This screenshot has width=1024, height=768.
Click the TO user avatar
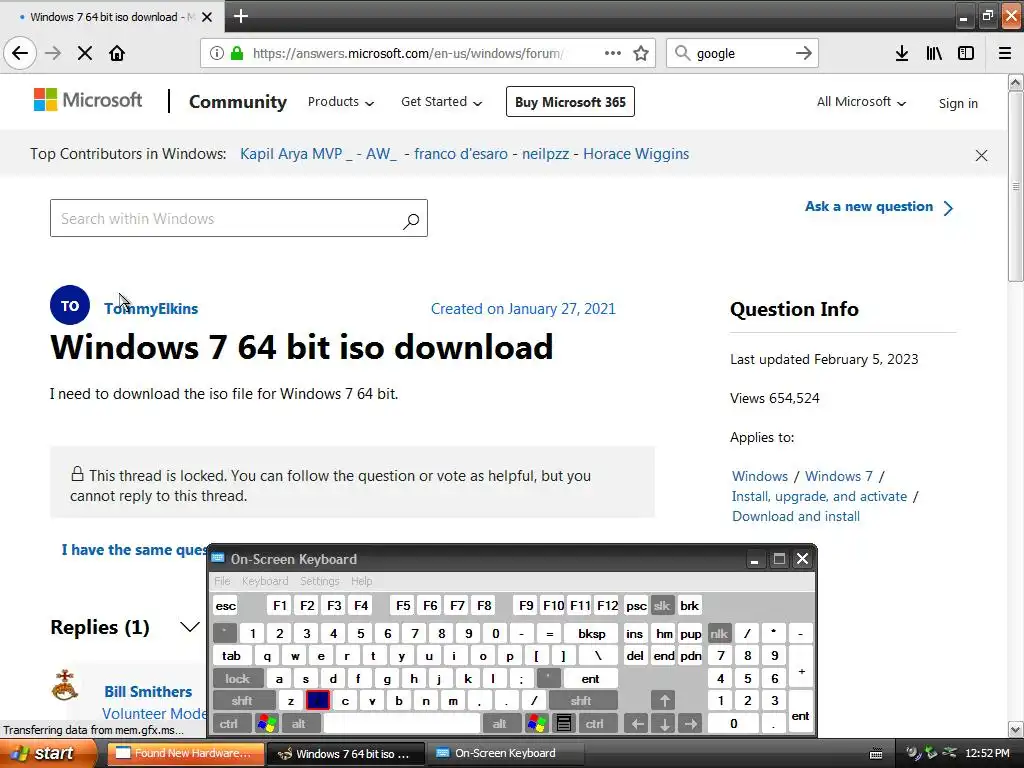tap(70, 305)
